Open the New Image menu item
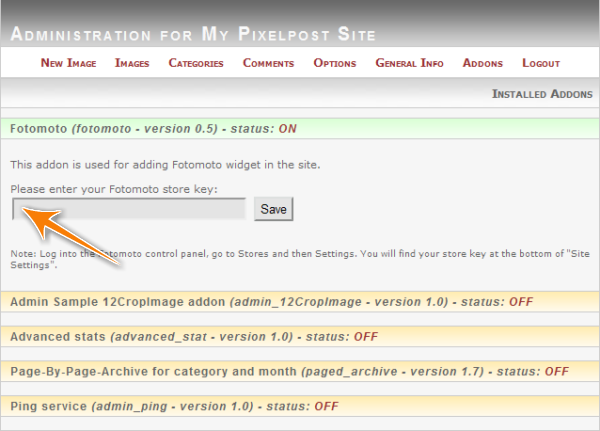 click(68, 63)
